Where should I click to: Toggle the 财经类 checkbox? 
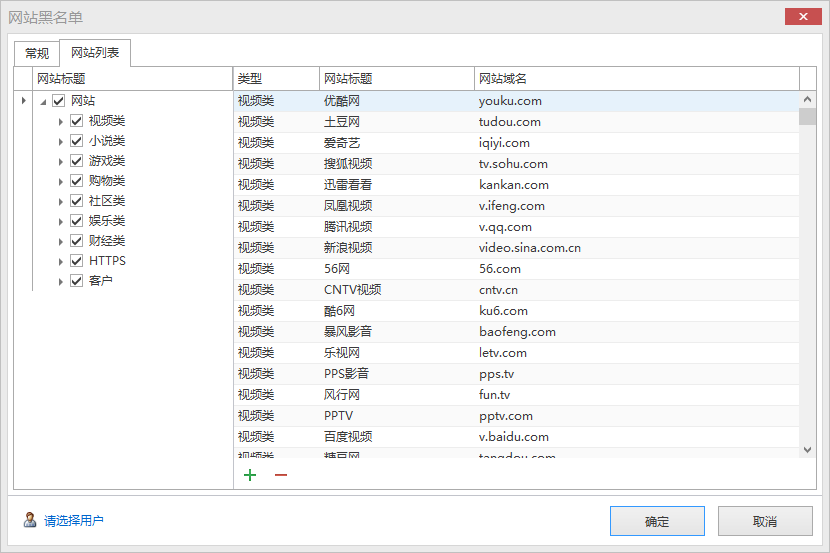pos(76,241)
